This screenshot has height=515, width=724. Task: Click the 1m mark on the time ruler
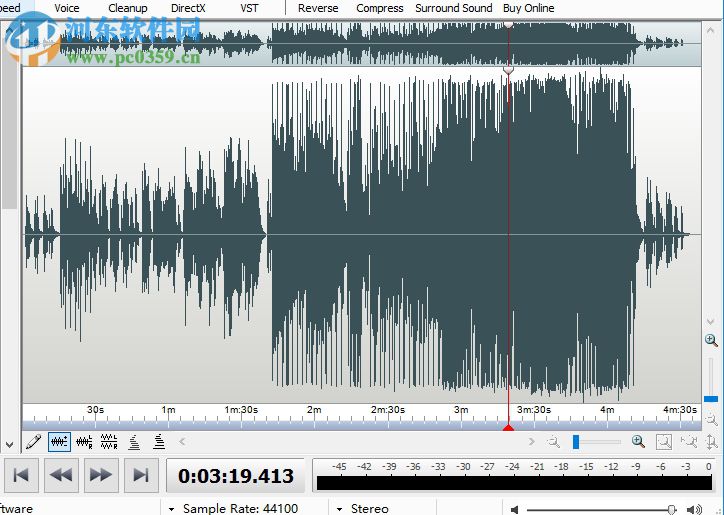[x=168, y=410]
